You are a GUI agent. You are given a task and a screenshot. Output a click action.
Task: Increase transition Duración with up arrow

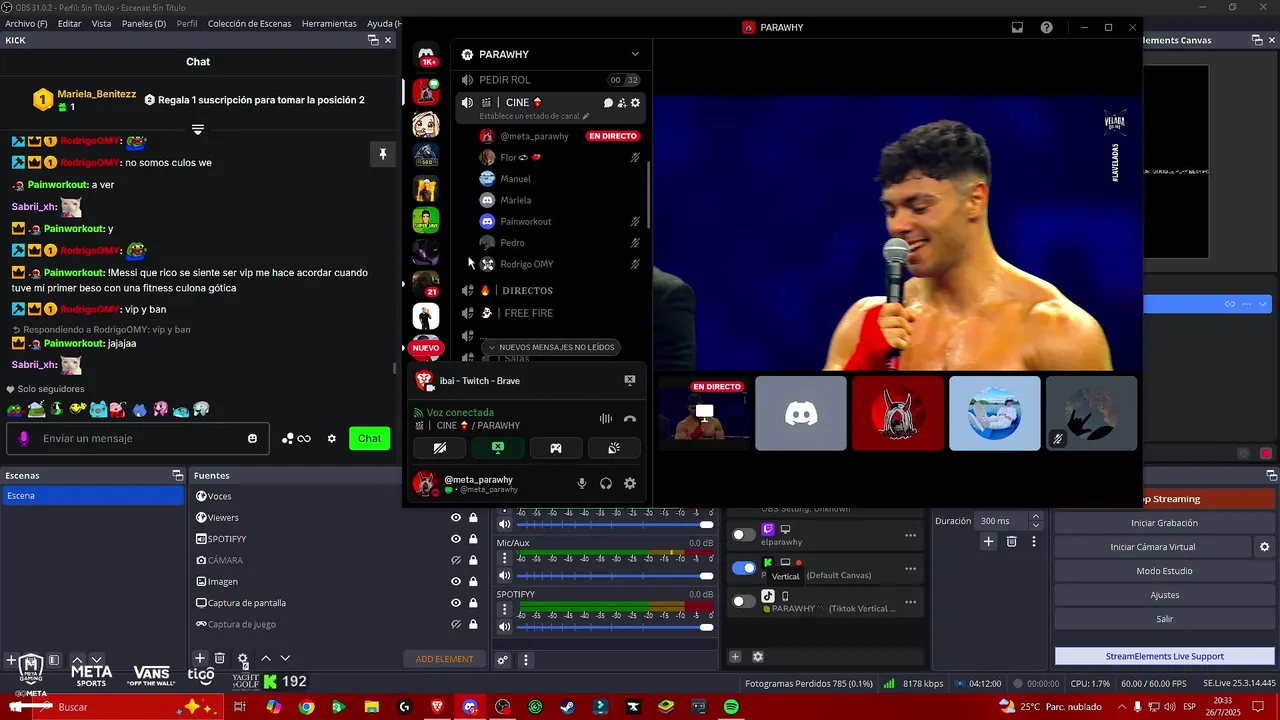click(x=1036, y=517)
